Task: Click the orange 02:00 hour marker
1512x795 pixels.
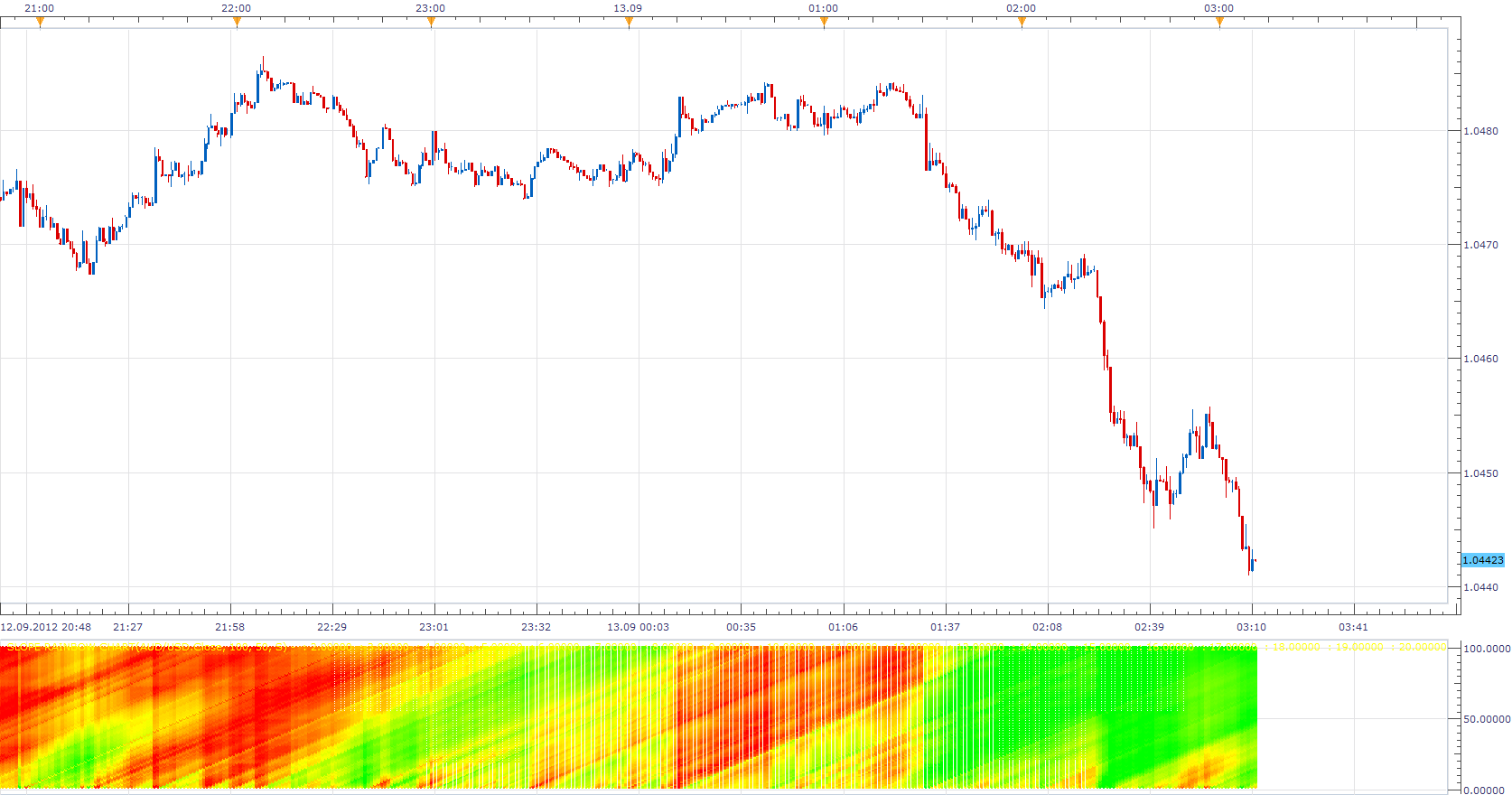Action: (x=1022, y=23)
